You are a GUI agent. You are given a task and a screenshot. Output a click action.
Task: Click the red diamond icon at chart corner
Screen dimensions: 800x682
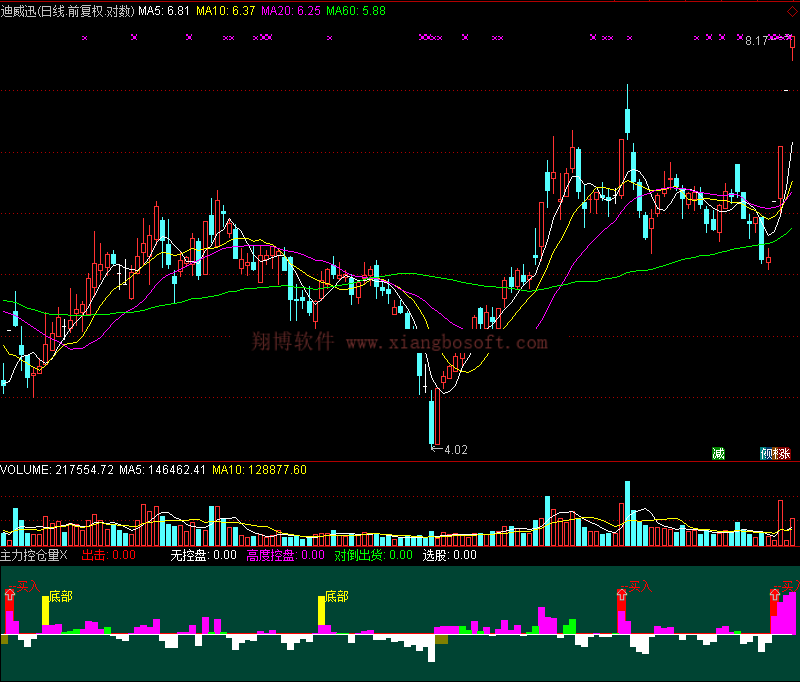pyautogui.click(x=792, y=11)
